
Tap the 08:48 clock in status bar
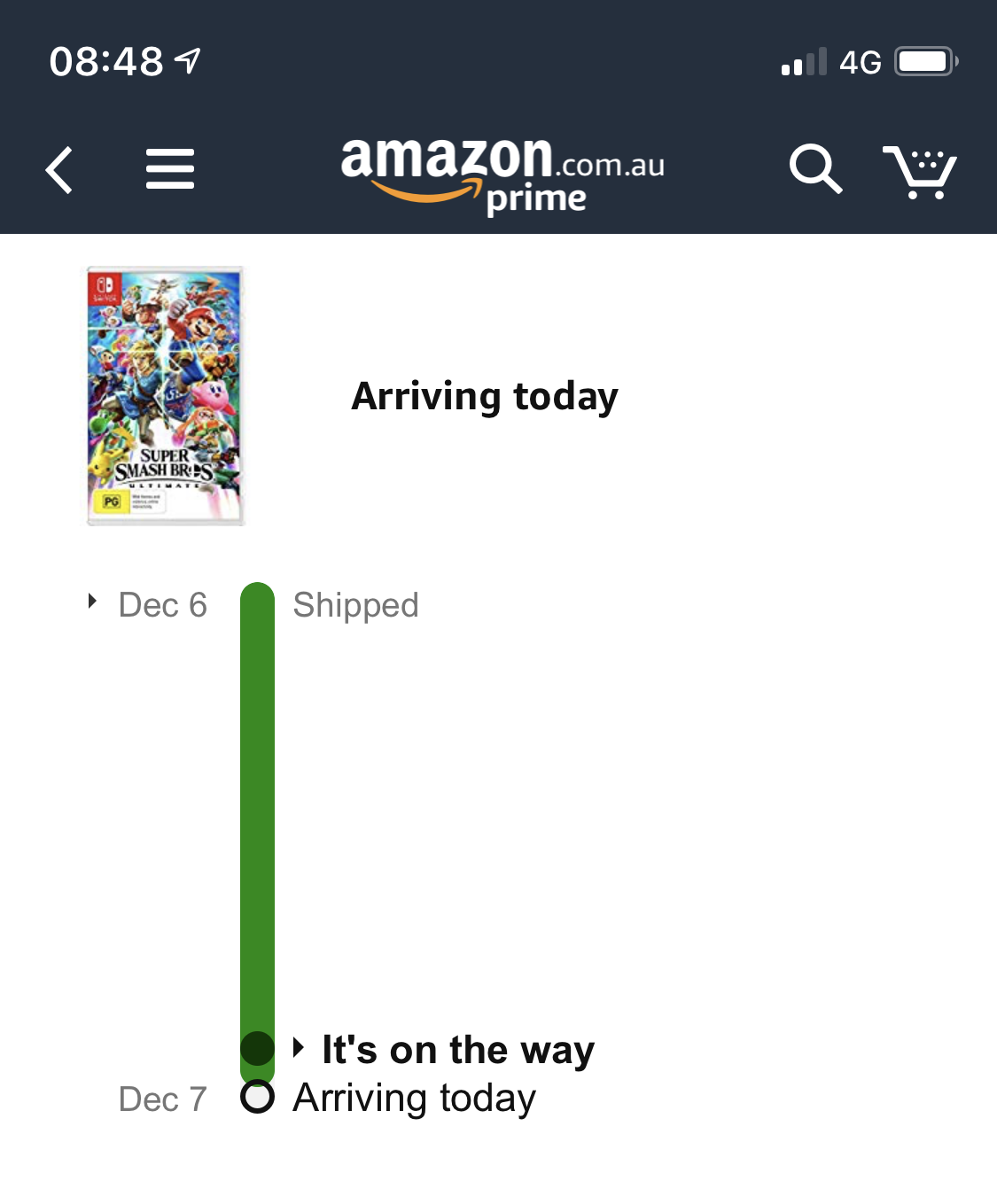pos(106,62)
